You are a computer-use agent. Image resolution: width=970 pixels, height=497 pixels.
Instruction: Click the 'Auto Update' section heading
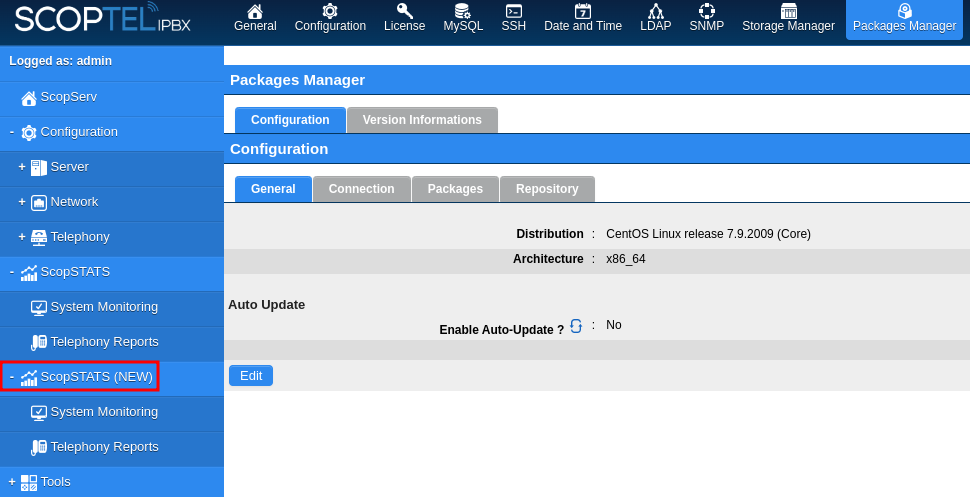267,305
